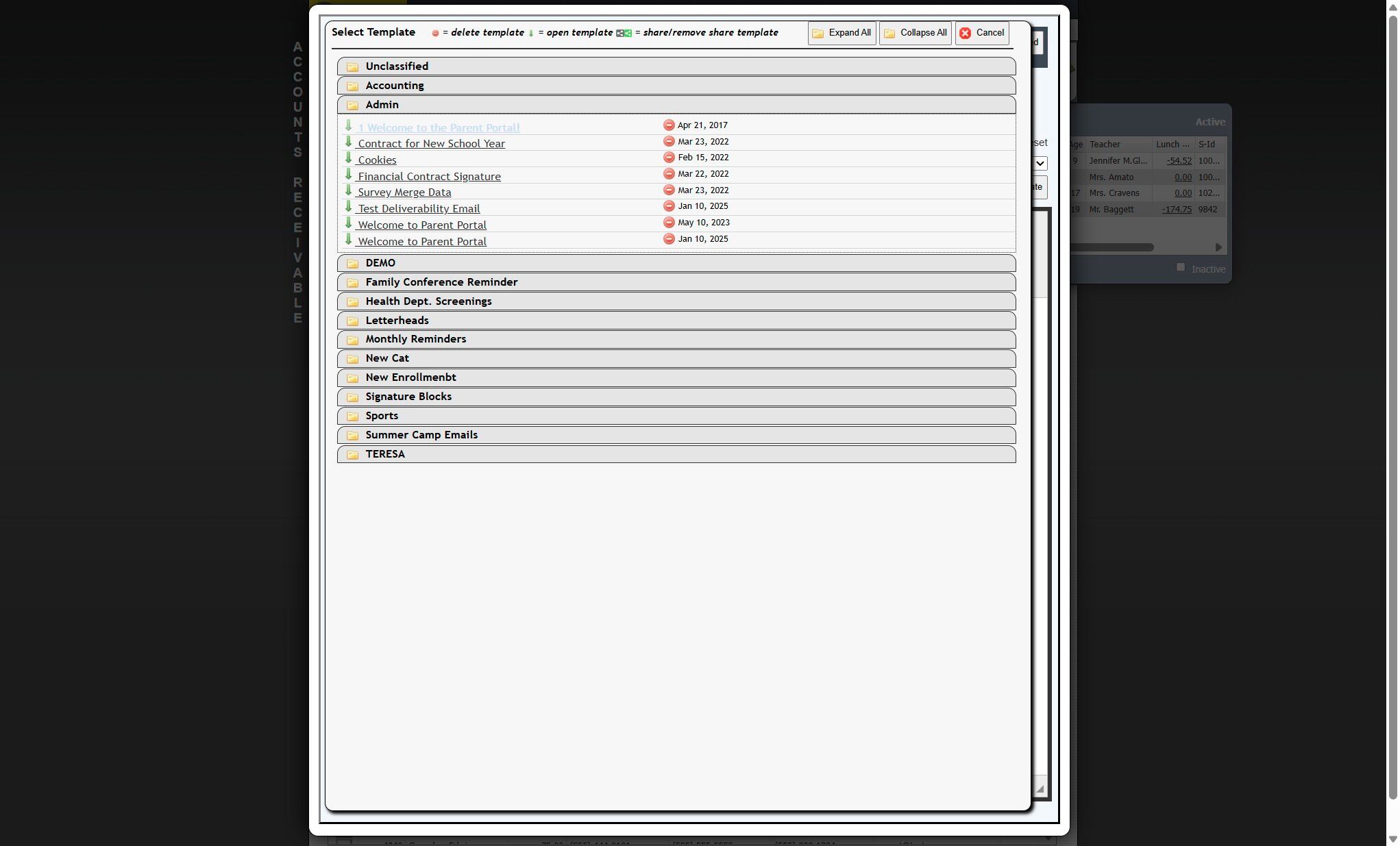Delete the Contract for New School Year template
The image size is (1400, 846).
click(x=669, y=142)
